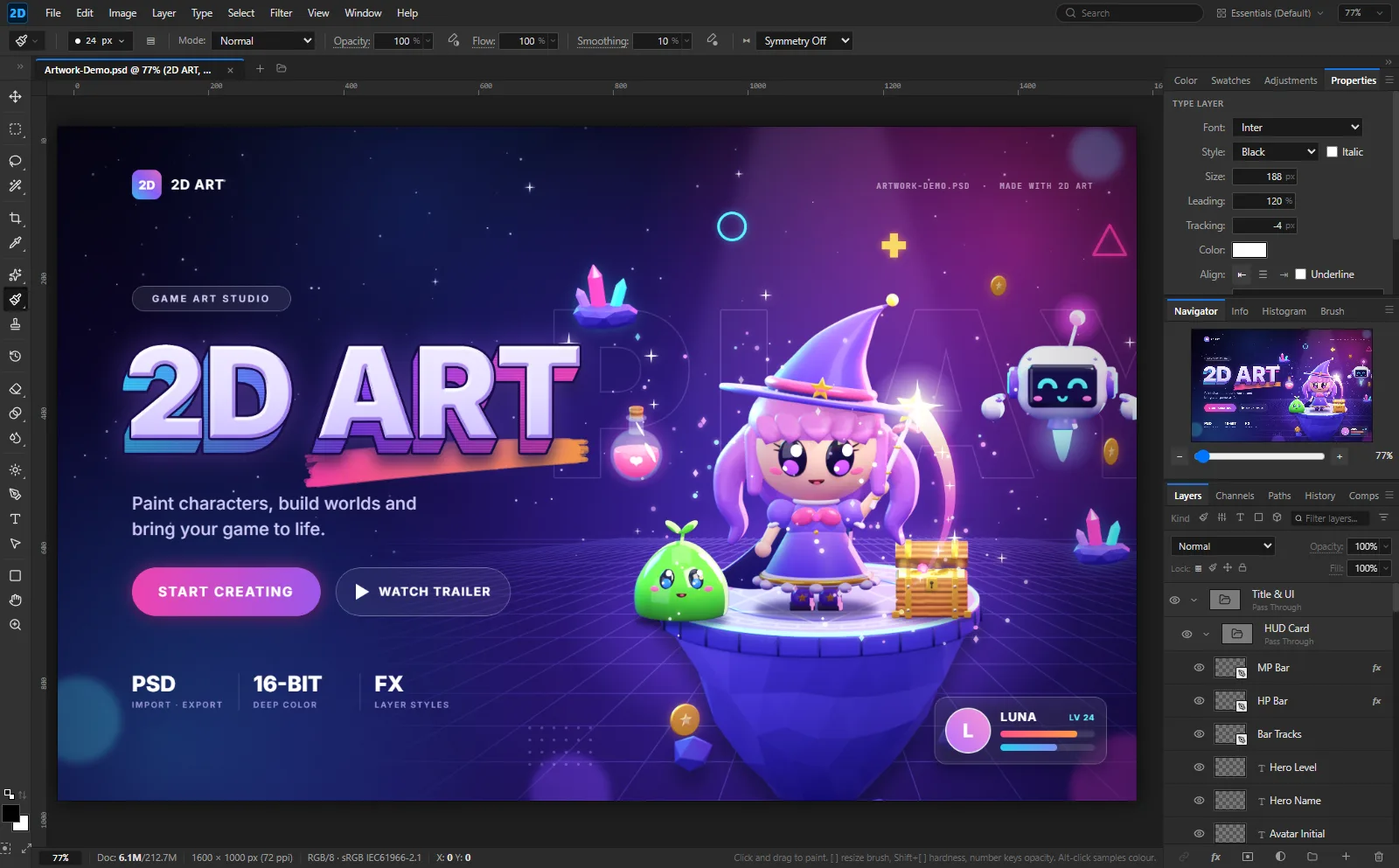Click the Filter layers search field
1399x868 pixels.
pyautogui.click(x=1329, y=518)
